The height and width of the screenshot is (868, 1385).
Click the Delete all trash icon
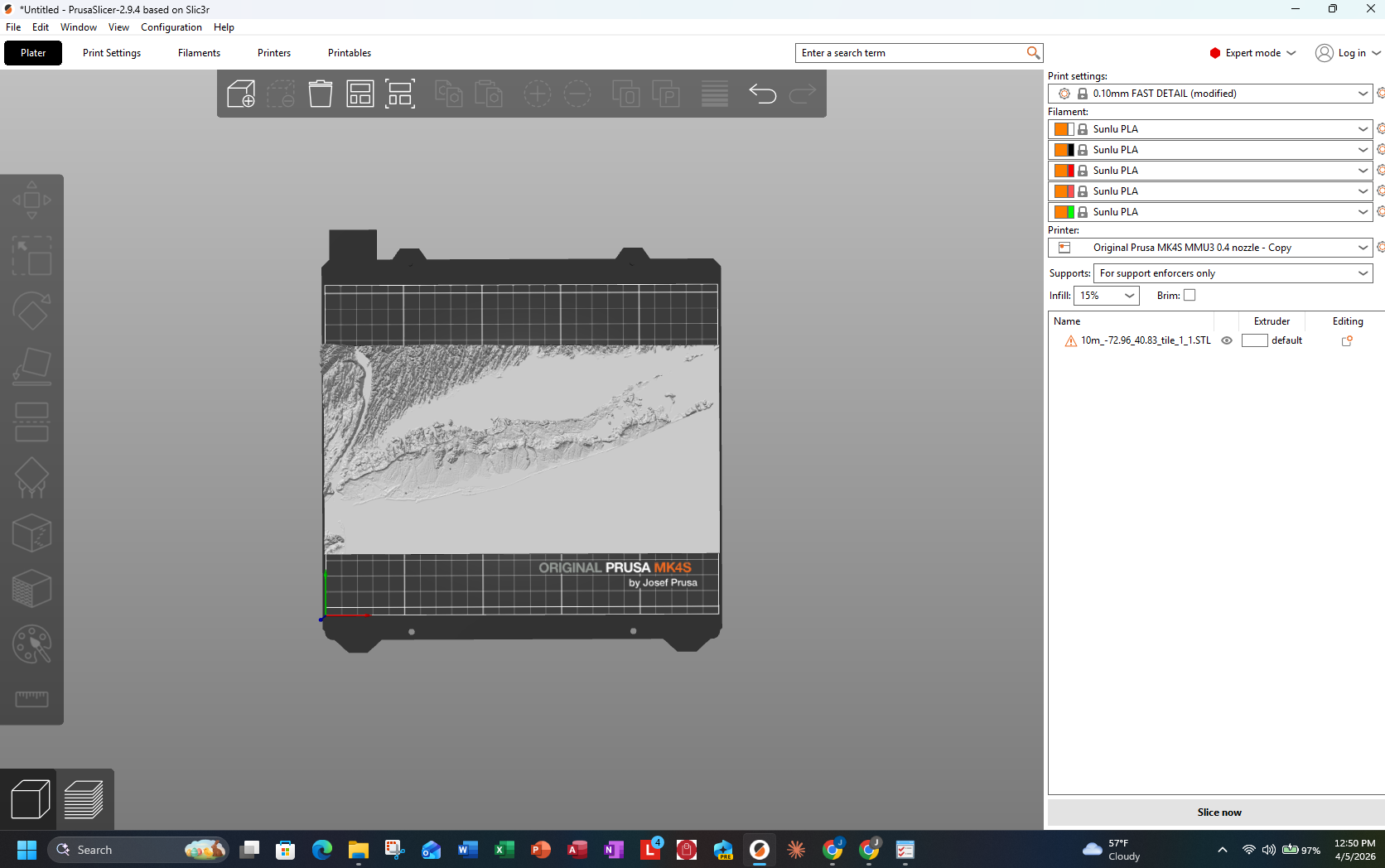pyautogui.click(x=321, y=94)
